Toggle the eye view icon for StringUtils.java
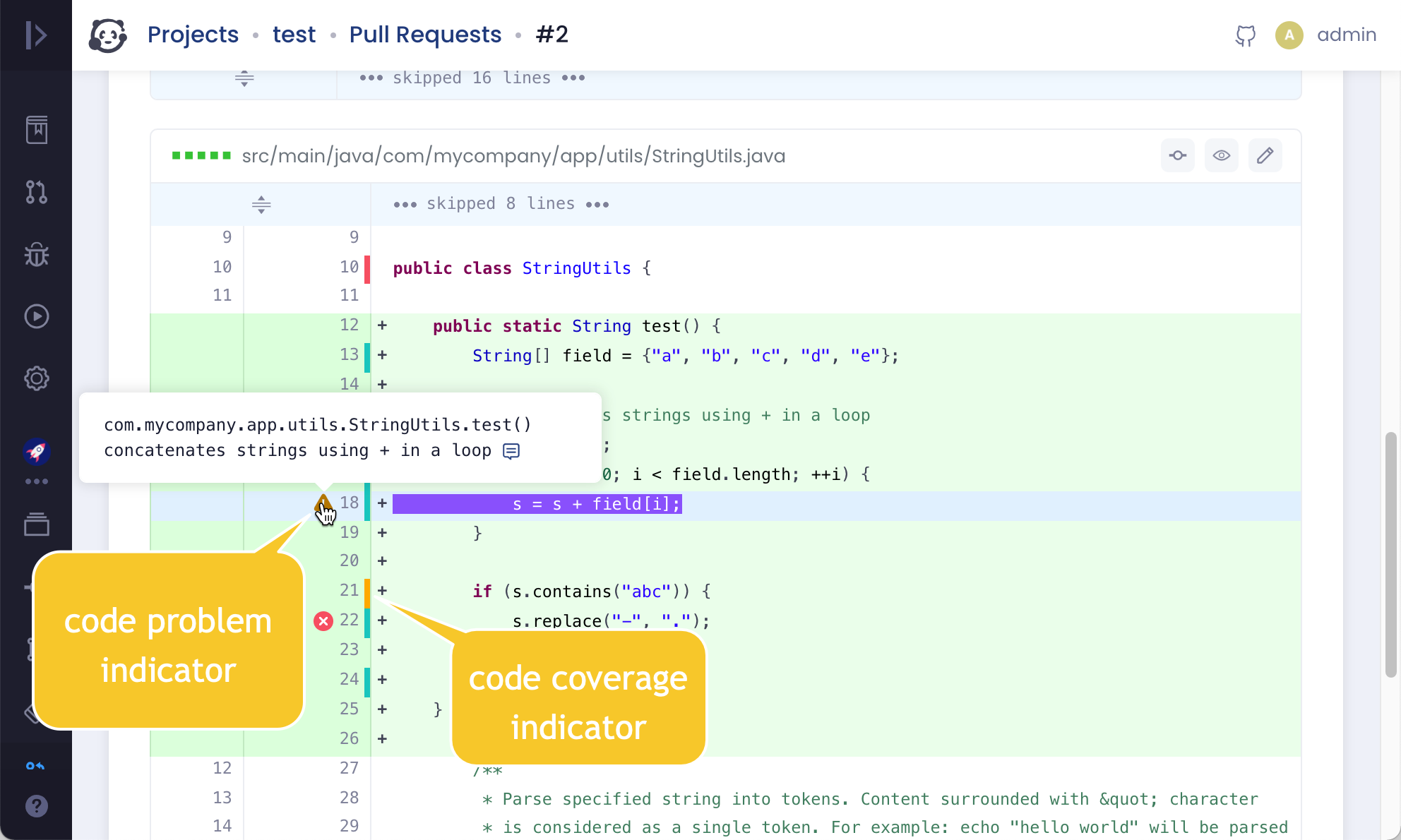Image resolution: width=1401 pixels, height=840 pixels. point(1222,155)
